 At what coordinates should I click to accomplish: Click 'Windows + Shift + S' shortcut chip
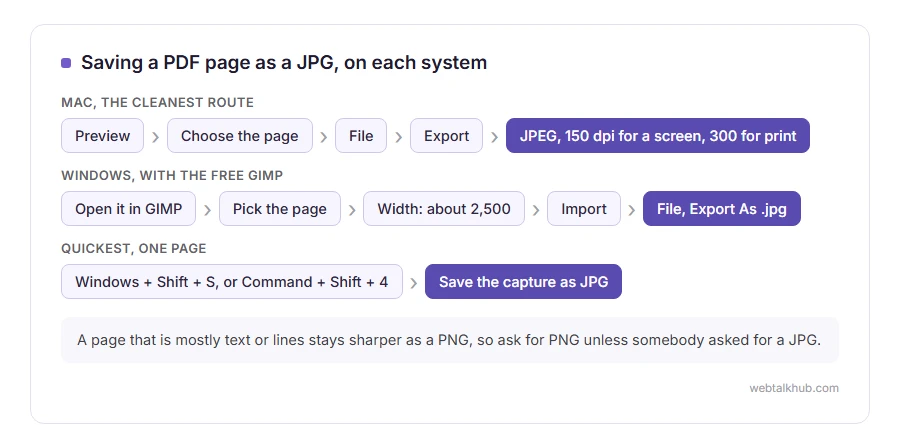[x=232, y=281]
